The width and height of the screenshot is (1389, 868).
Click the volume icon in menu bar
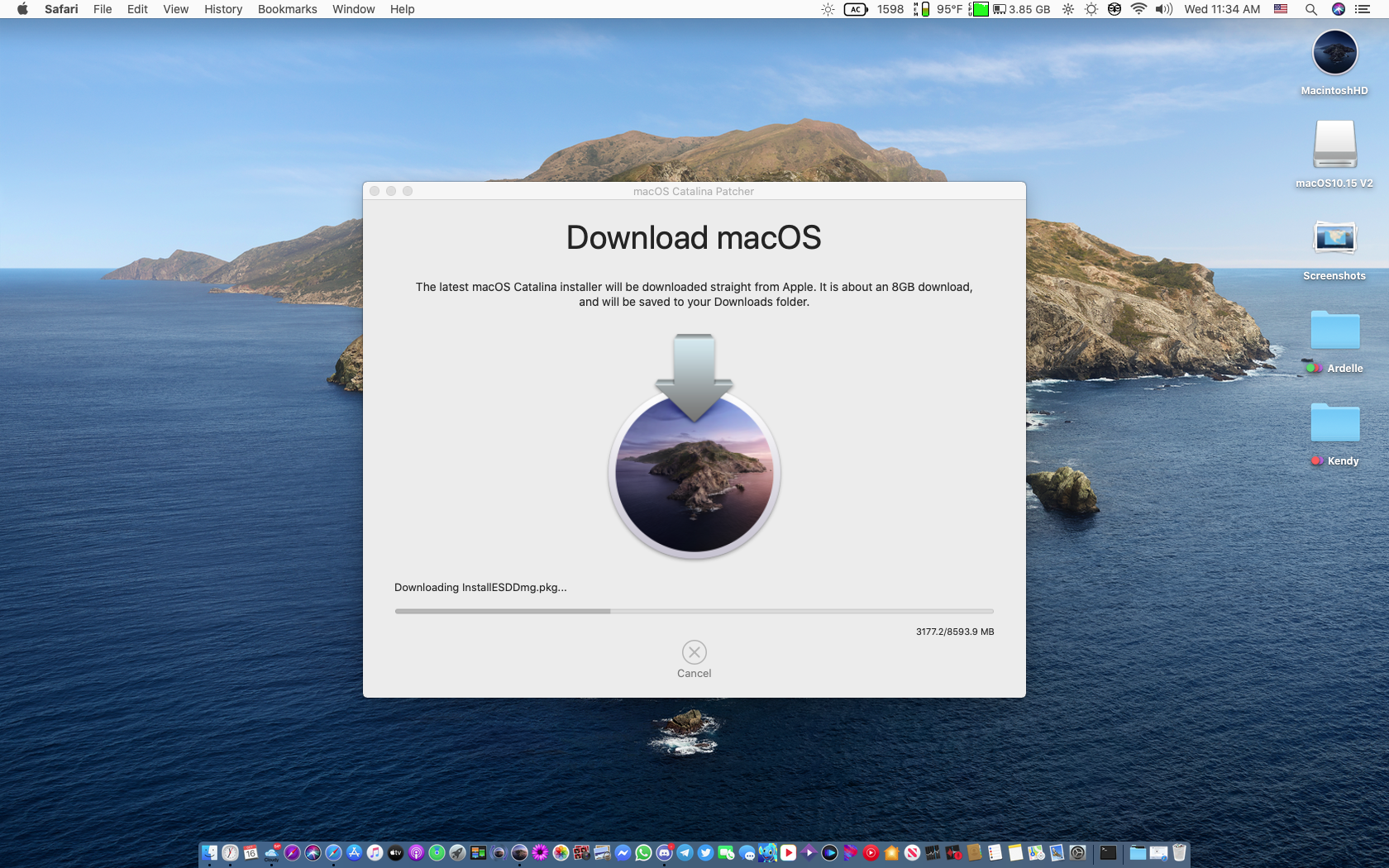1164,9
